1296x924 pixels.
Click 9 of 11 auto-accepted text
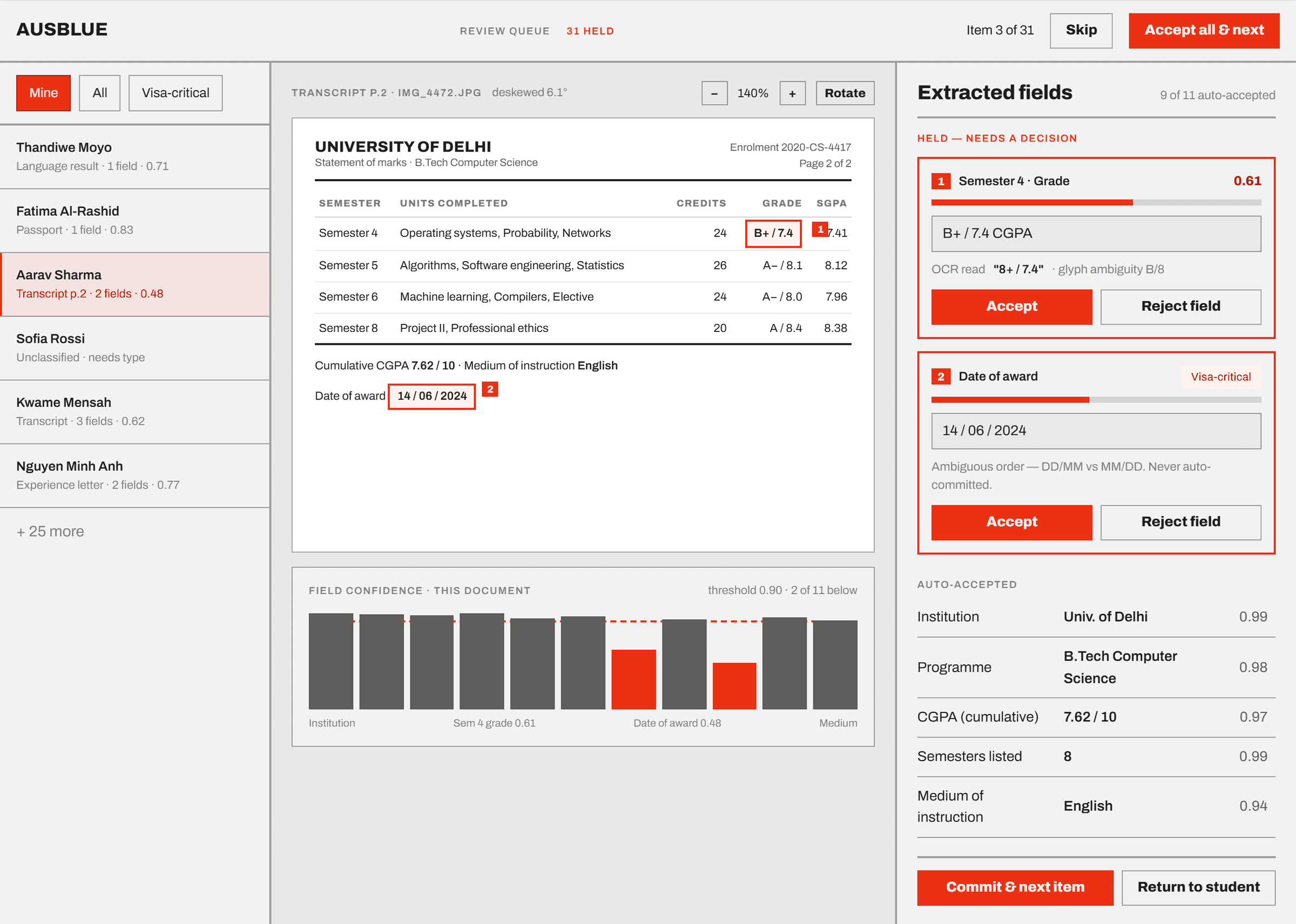(x=1218, y=96)
